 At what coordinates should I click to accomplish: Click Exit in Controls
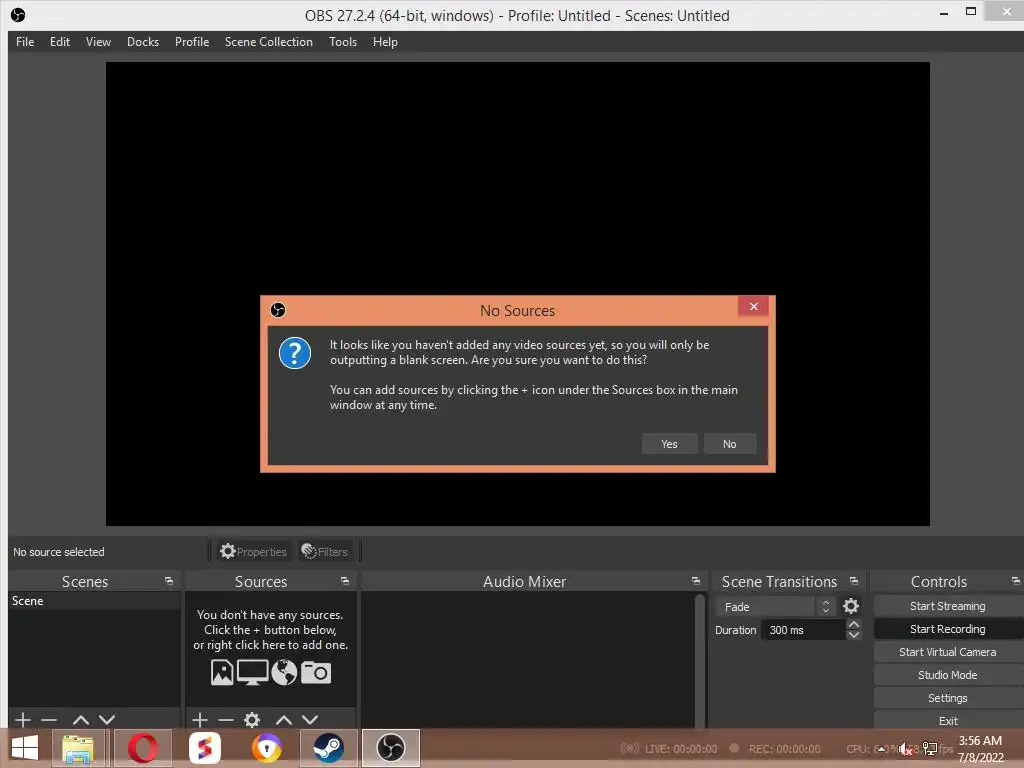pos(948,720)
